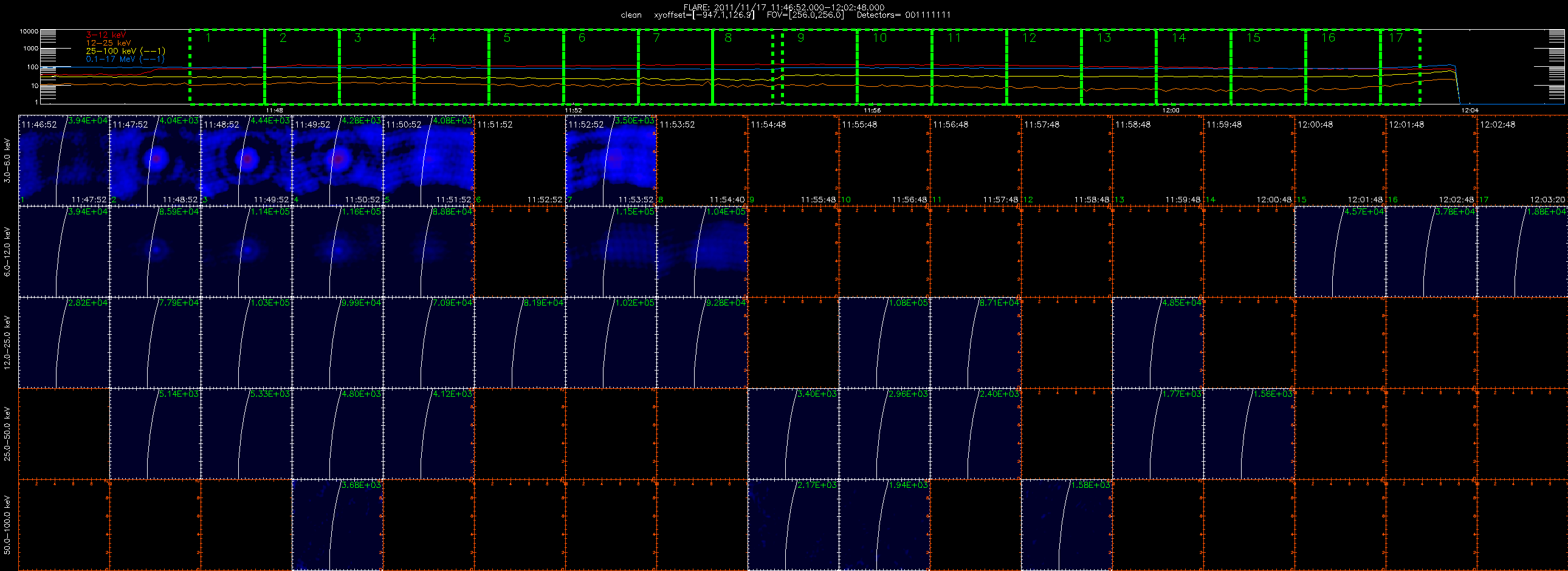Open the 12-25 keV image with peak 2.82E+04

[64, 343]
